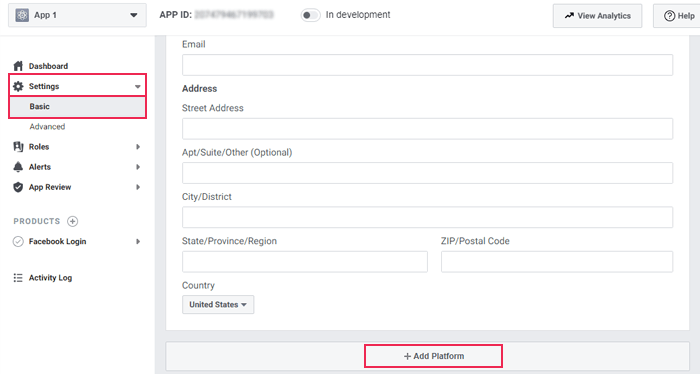Screen dimensions: 700x374
Task: Expand the Roles submenu arrow
Action: click(138, 147)
